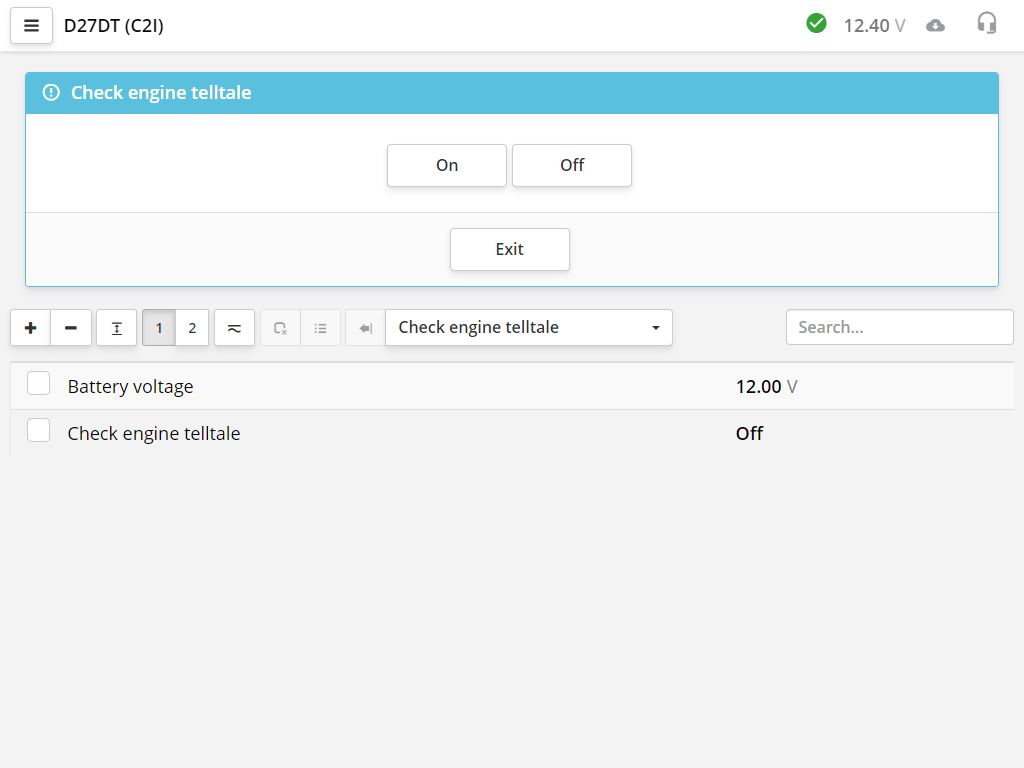Click the clear selection icon
The width and height of the screenshot is (1024, 768).
[x=280, y=328]
